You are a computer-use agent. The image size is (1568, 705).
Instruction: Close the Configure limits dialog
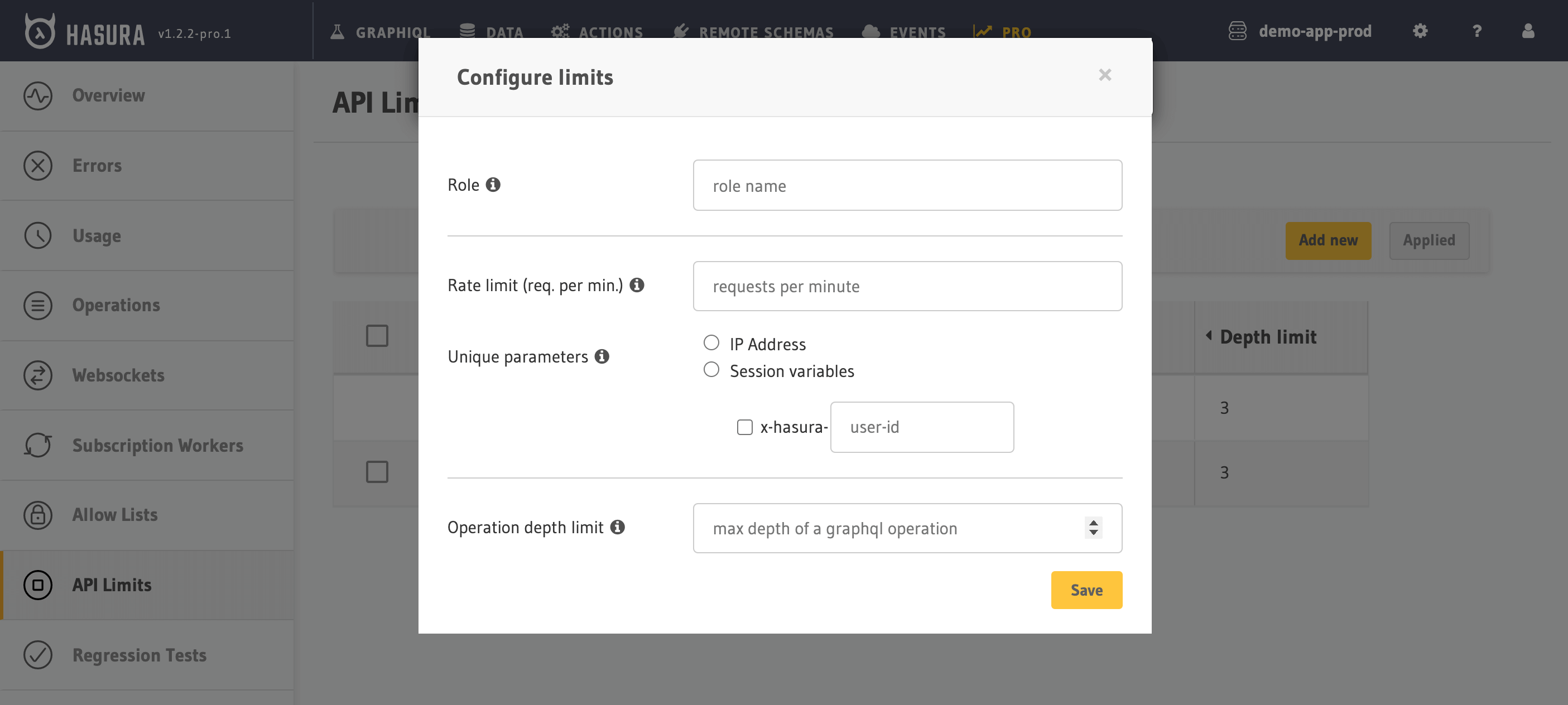(1105, 75)
